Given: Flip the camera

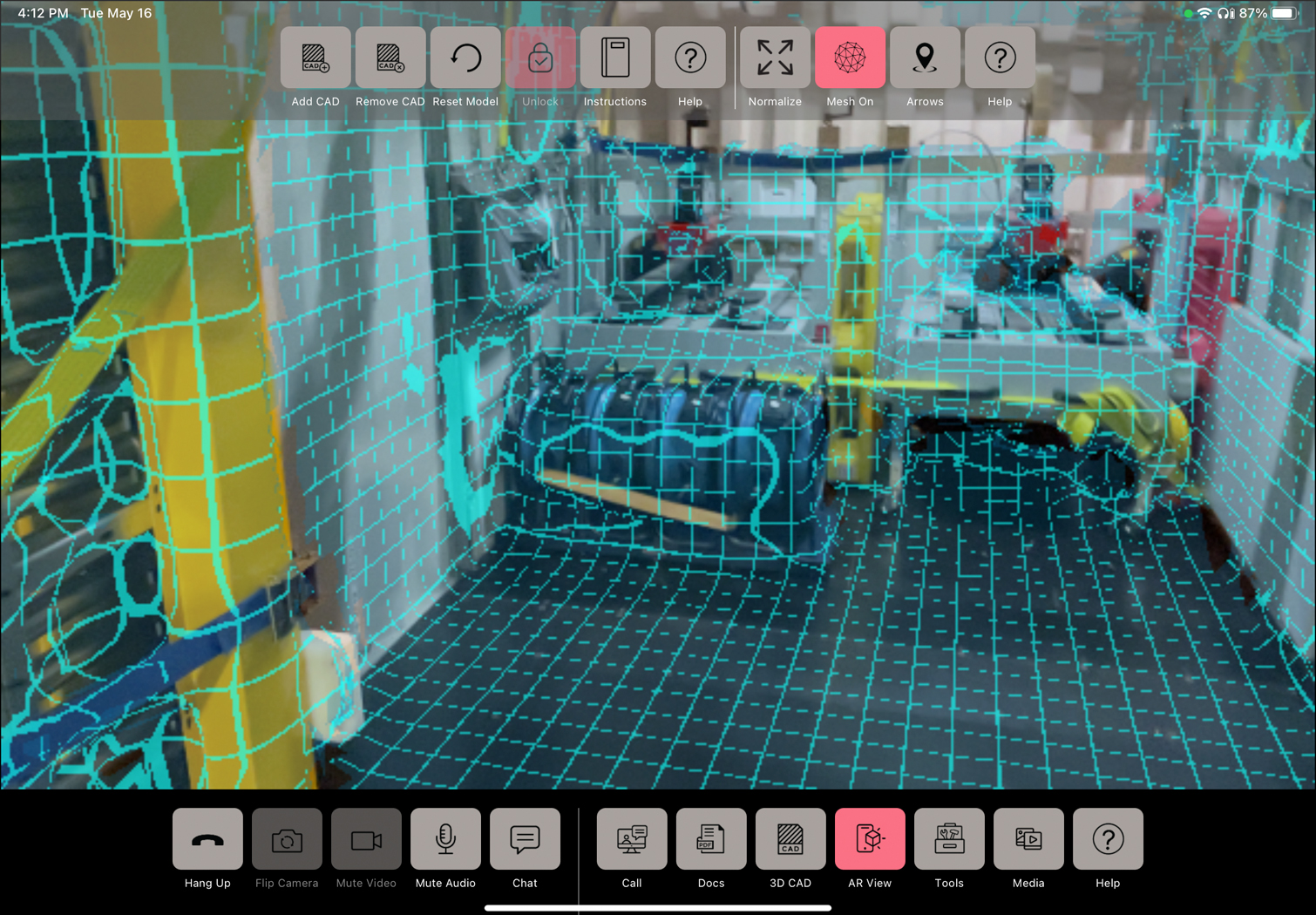Looking at the screenshot, I should pyautogui.click(x=287, y=839).
